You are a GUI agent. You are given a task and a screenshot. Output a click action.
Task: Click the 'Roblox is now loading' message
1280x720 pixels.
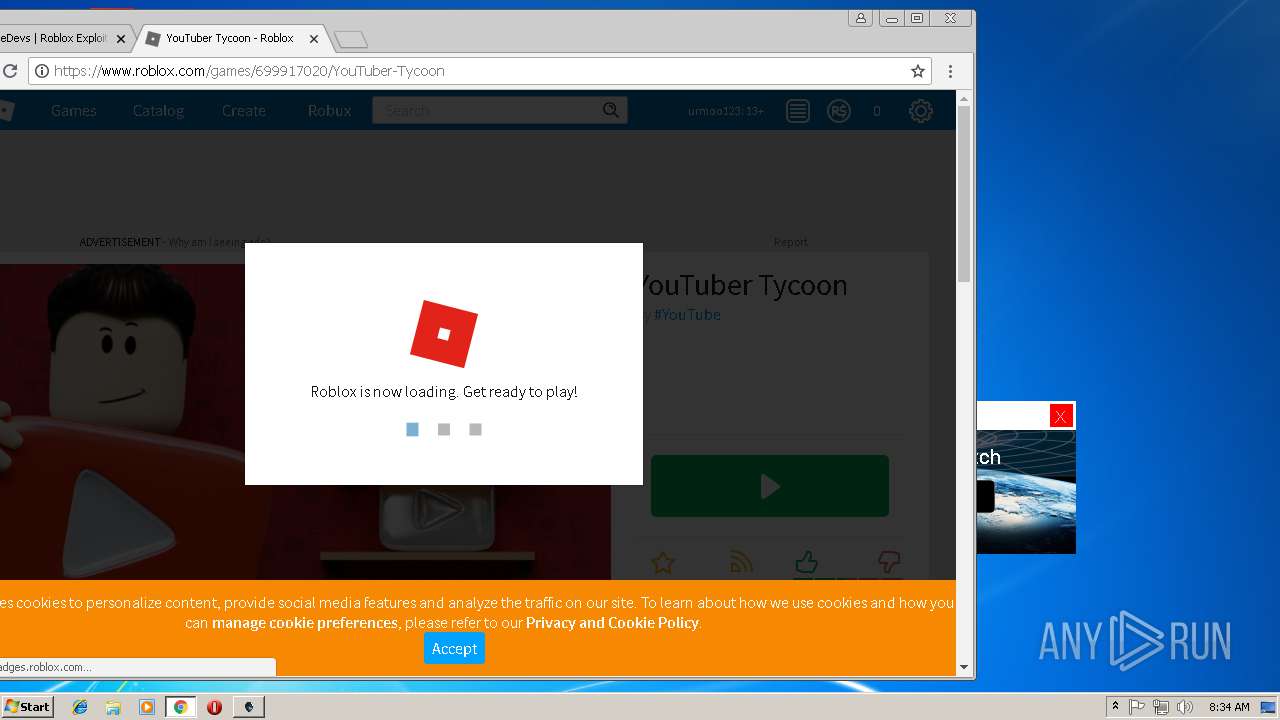pyautogui.click(x=444, y=392)
